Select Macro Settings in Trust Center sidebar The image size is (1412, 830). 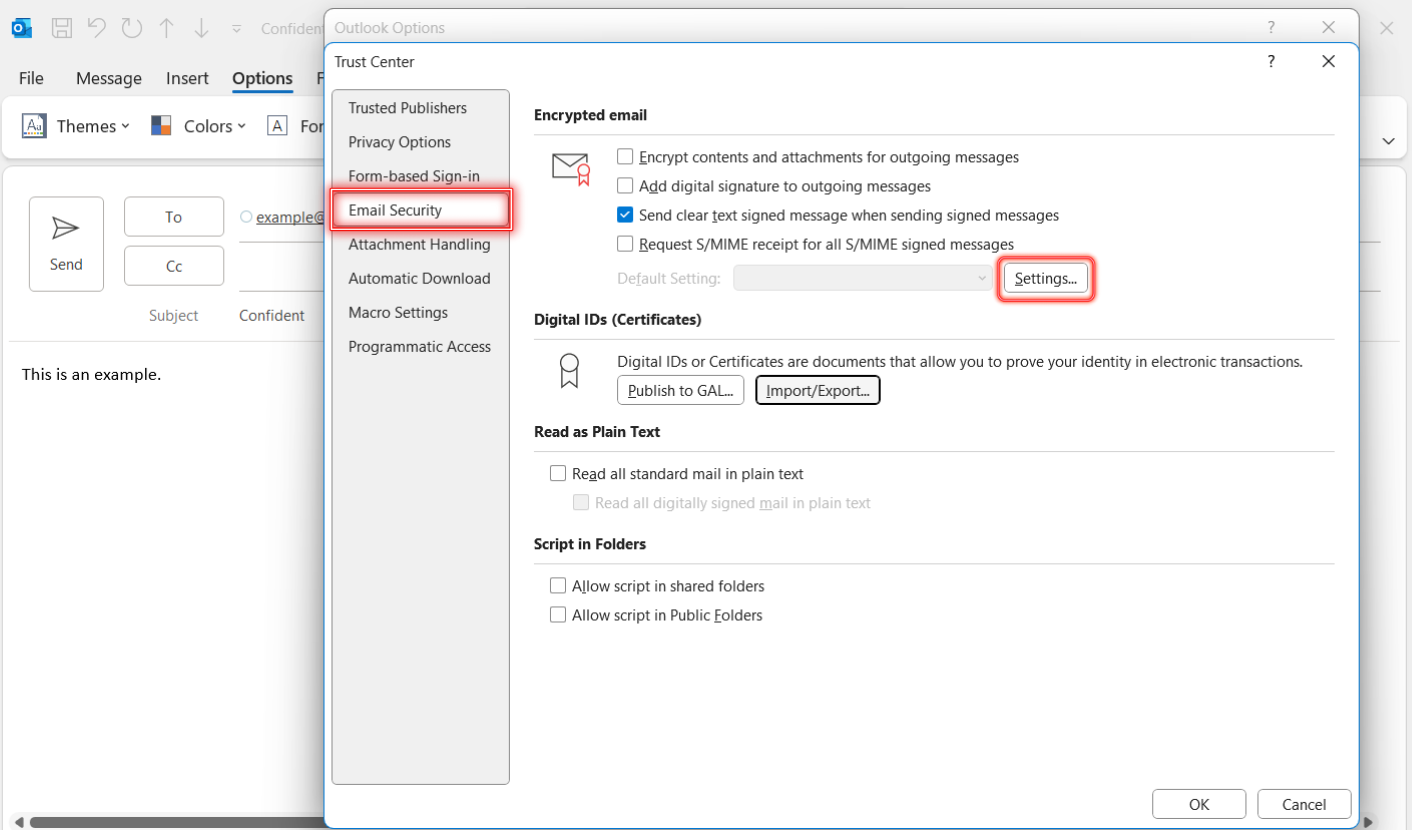coord(397,312)
